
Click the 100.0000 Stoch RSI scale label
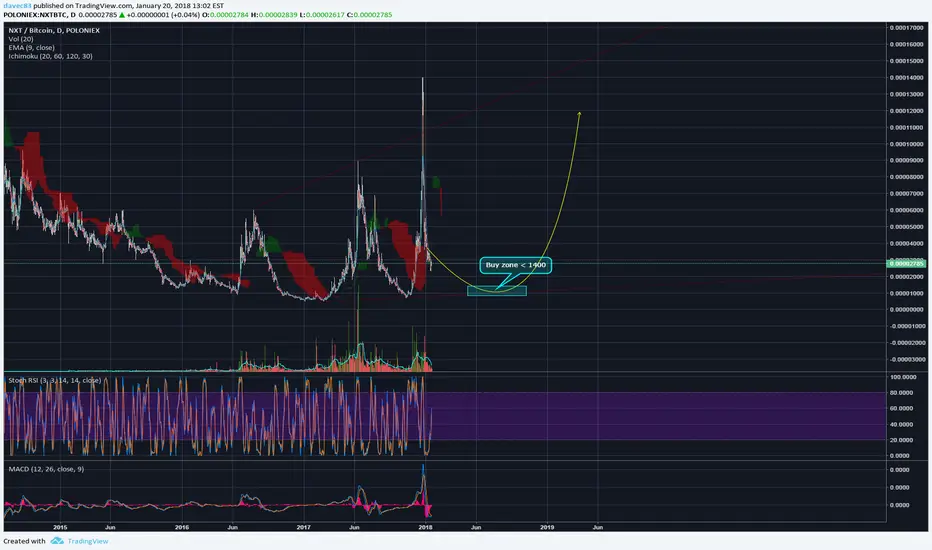903,377
